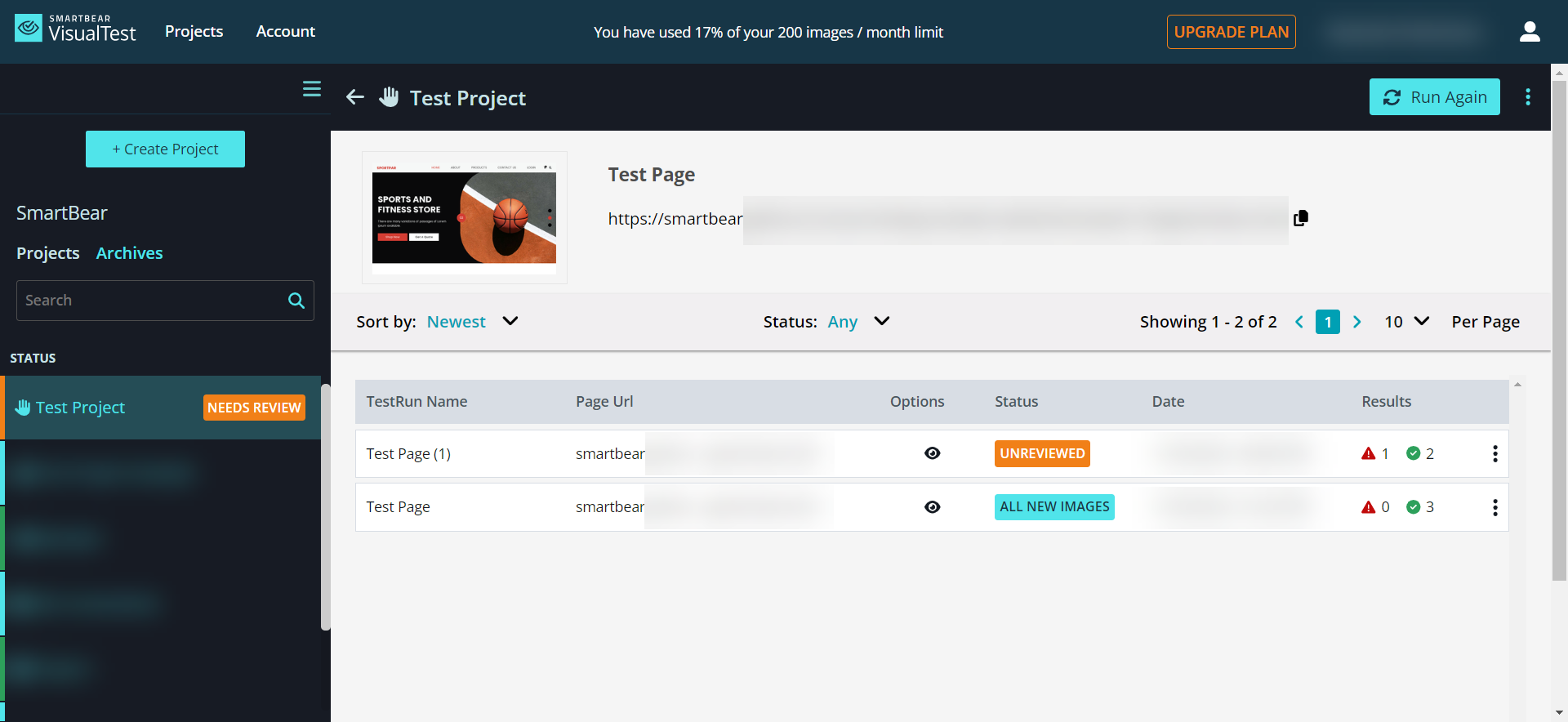The height and width of the screenshot is (722, 1568).
Task: Copy the Test Page URL to clipboard
Action: pyautogui.click(x=1301, y=218)
